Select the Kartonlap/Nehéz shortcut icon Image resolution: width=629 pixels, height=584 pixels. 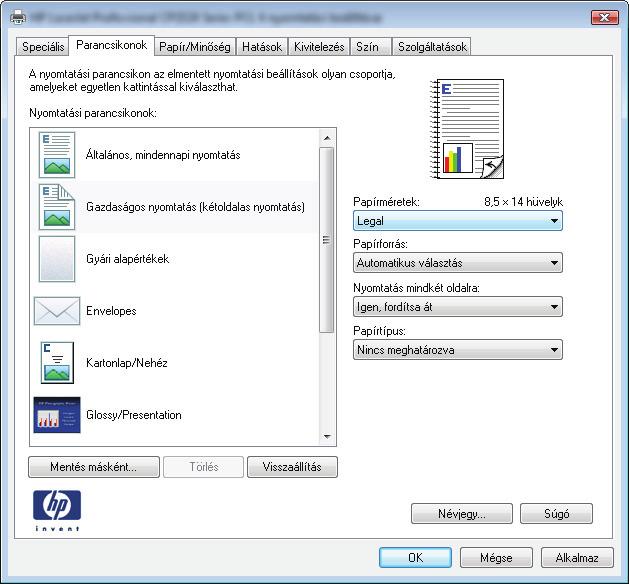(57, 363)
